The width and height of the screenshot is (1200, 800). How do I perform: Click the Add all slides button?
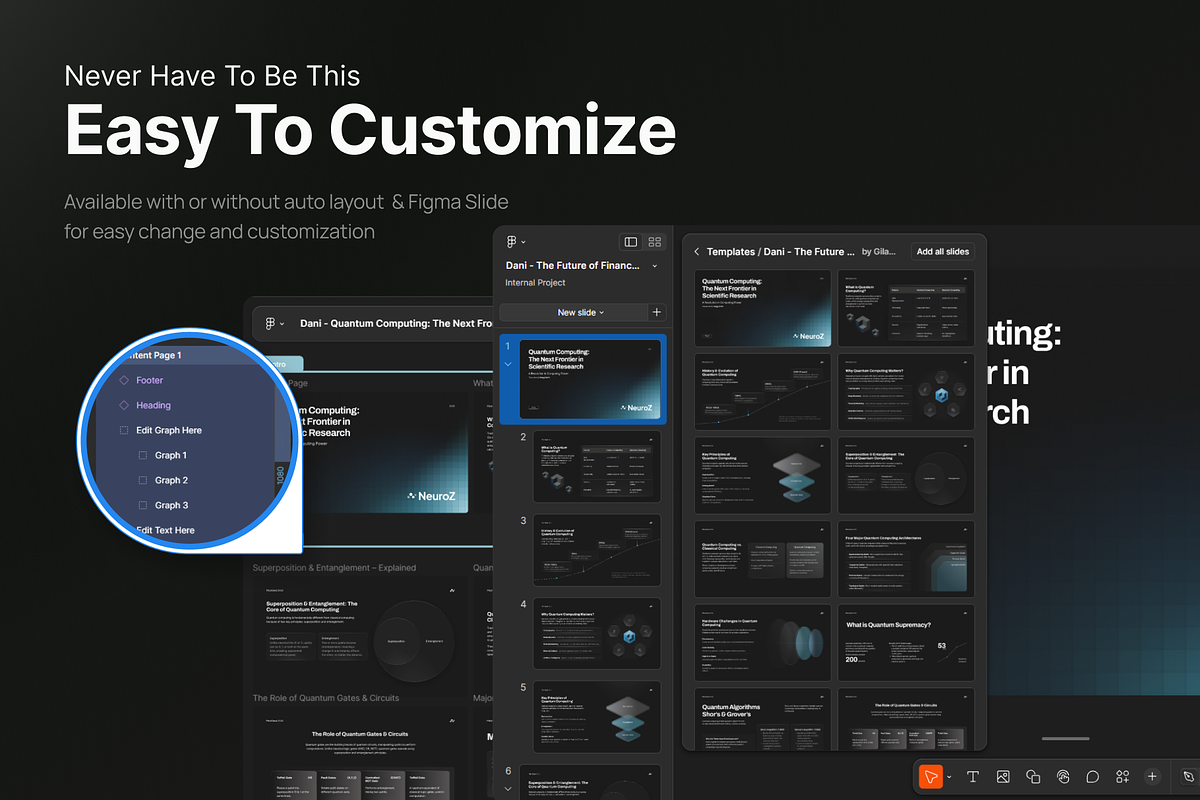943,252
